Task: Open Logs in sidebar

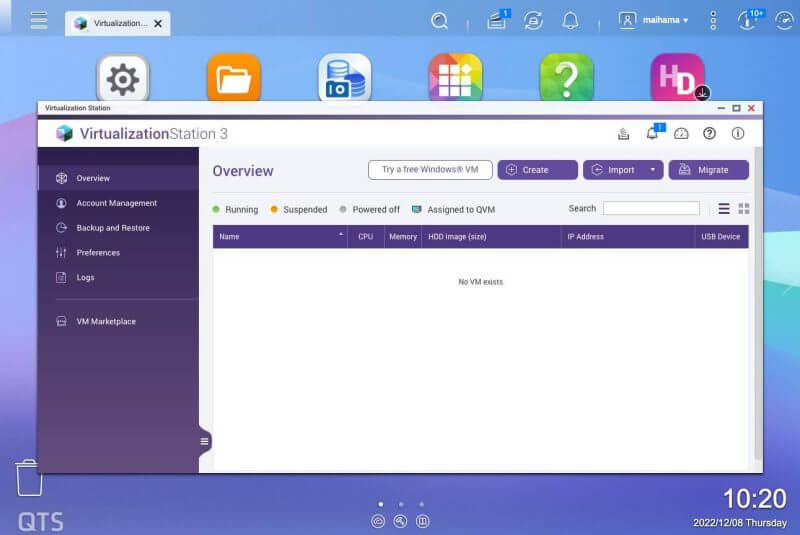Action: coord(118,277)
